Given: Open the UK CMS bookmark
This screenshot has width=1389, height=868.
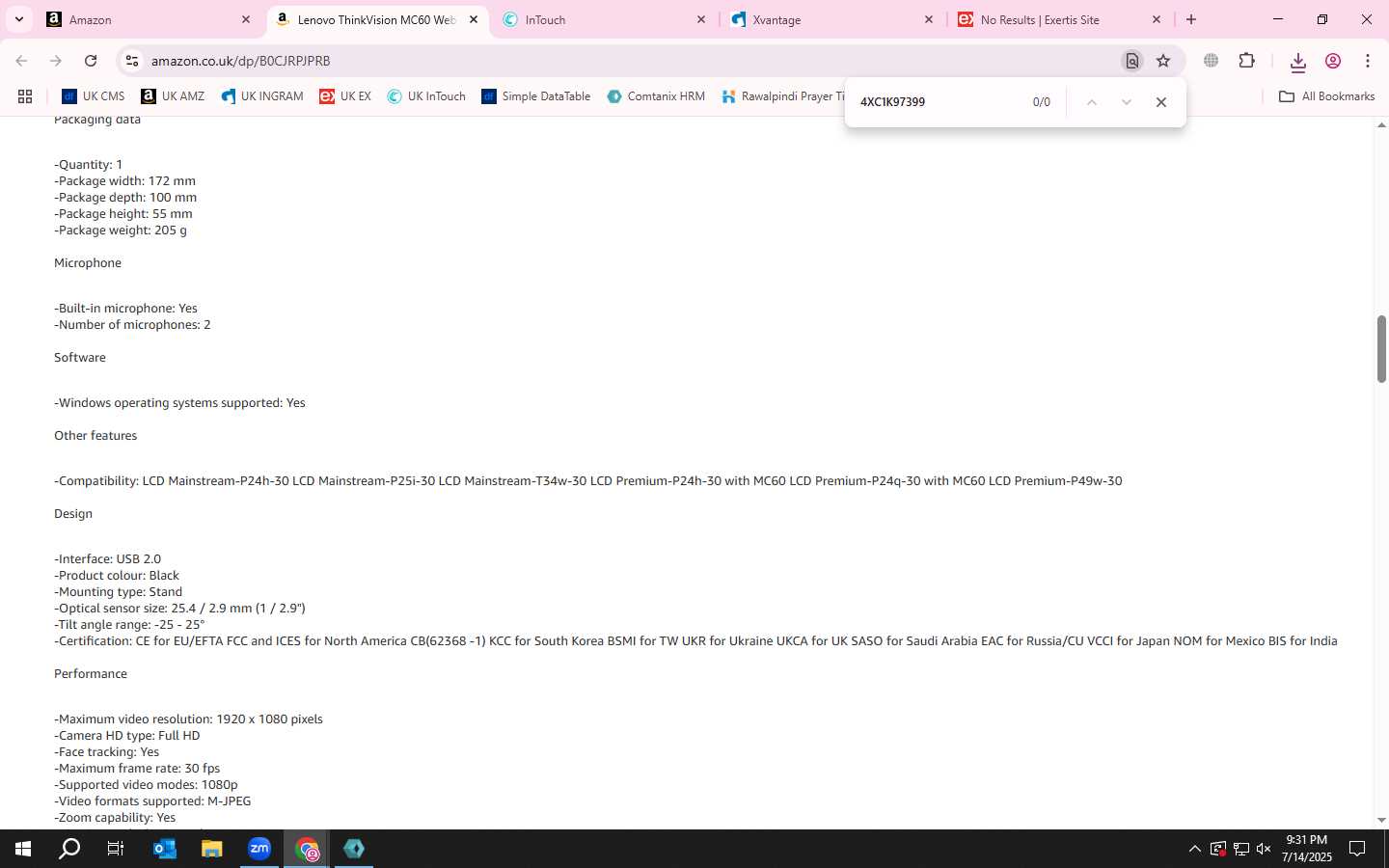Looking at the screenshot, I should [94, 96].
